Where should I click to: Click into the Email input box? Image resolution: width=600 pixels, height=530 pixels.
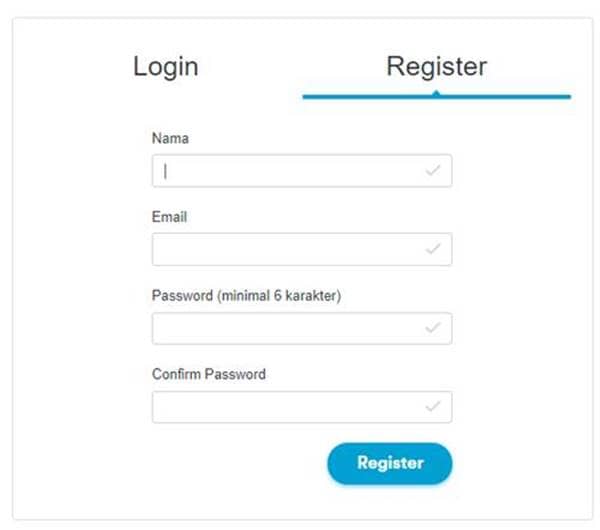(290, 249)
